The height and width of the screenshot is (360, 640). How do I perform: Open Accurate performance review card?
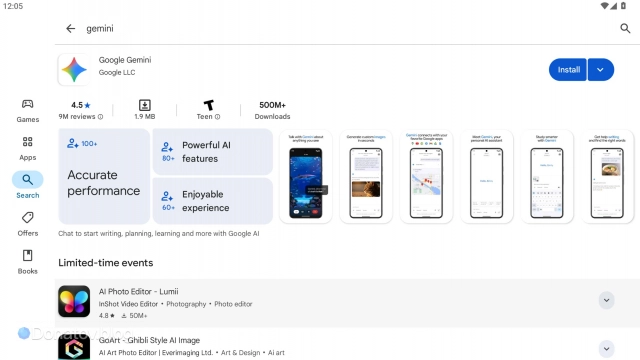point(104,176)
